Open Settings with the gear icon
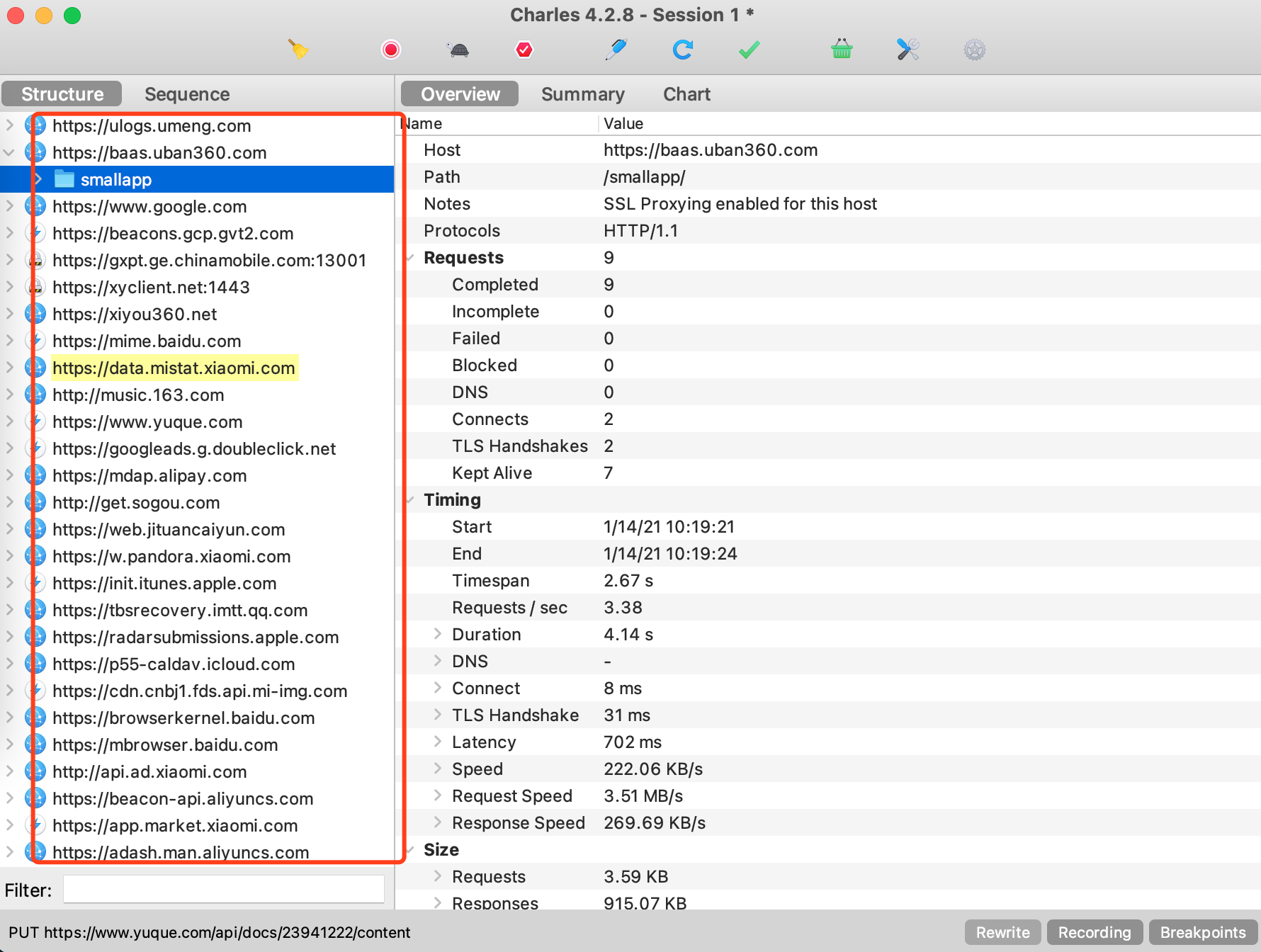 click(975, 50)
